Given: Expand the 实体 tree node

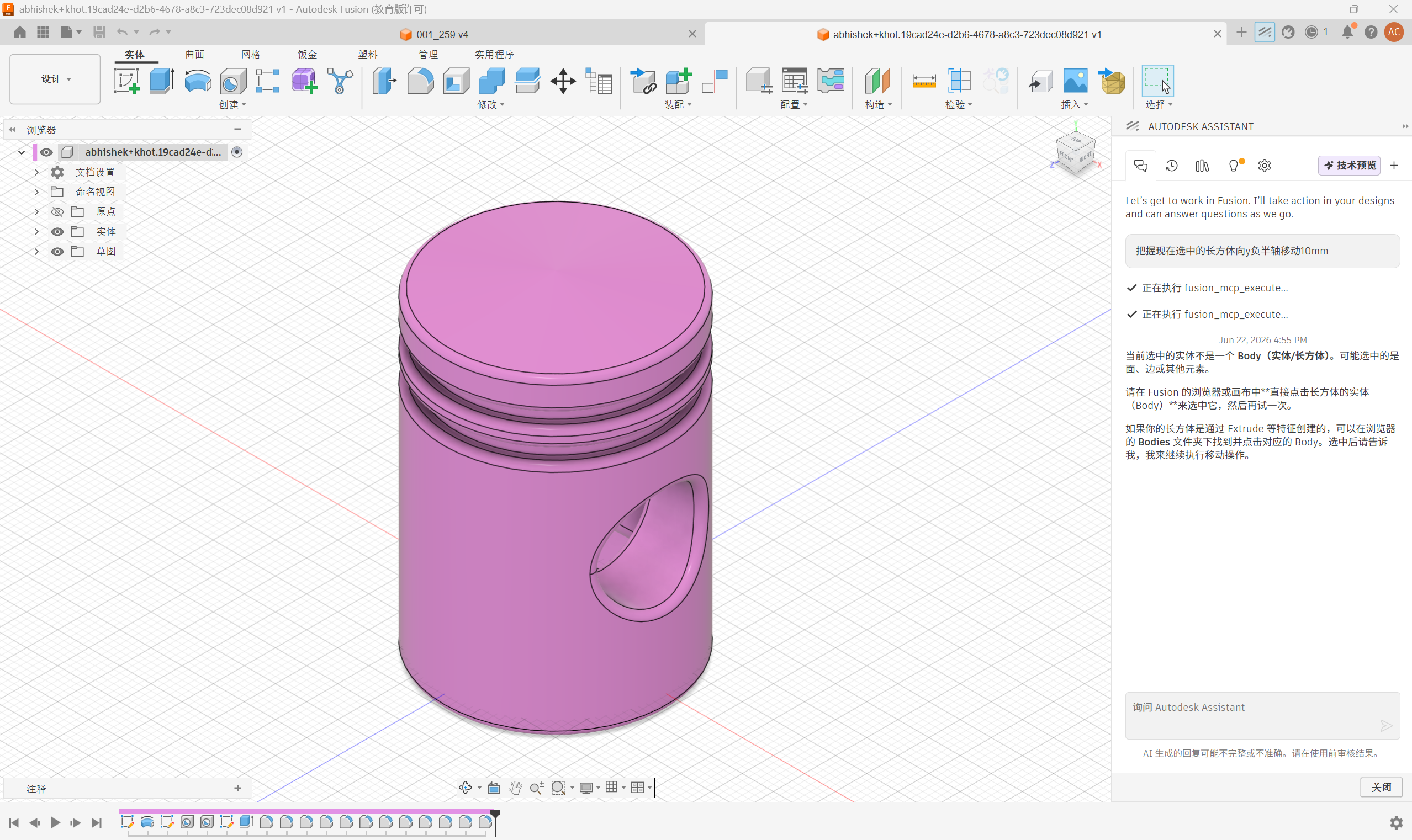Looking at the screenshot, I should pyautogui.click(x=36, y=231).
